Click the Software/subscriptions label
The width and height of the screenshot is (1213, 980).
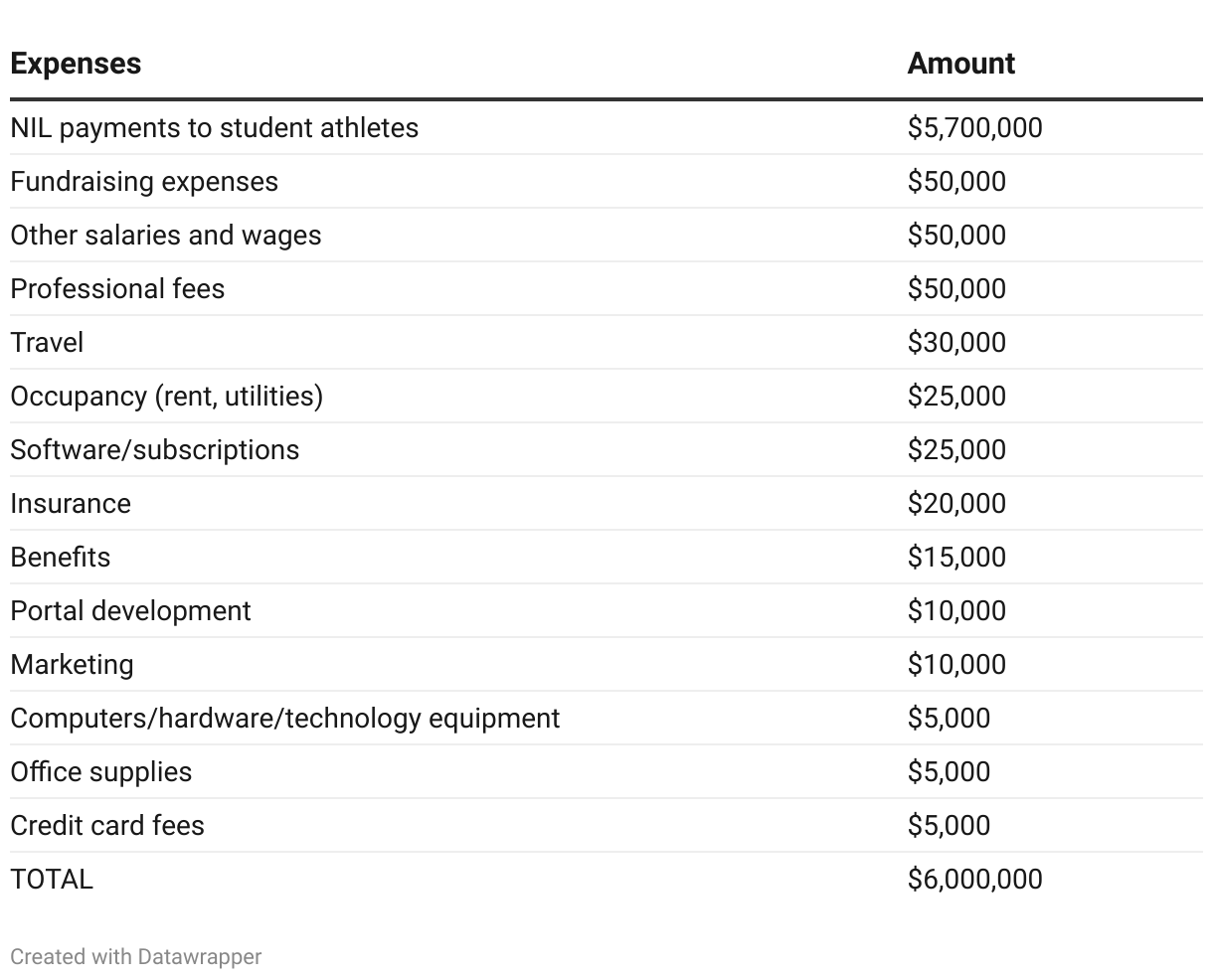click(154, 450)
